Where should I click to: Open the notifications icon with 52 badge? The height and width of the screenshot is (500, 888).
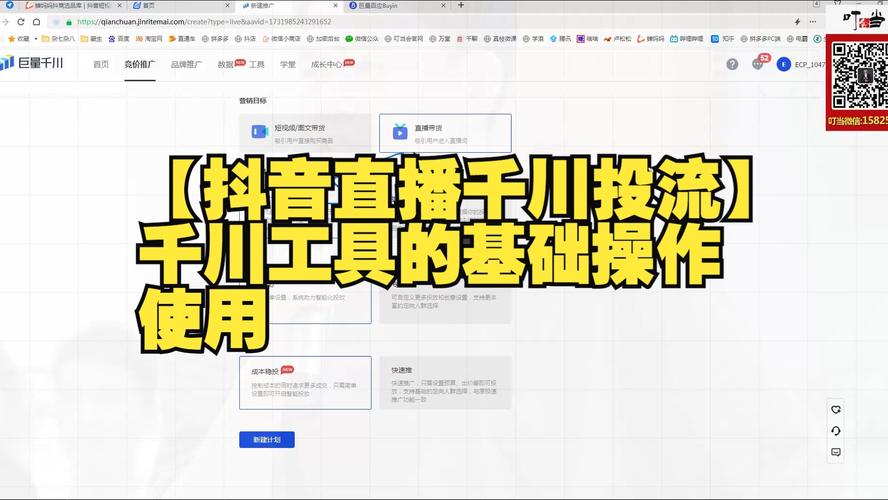click(x=758, y=63)
